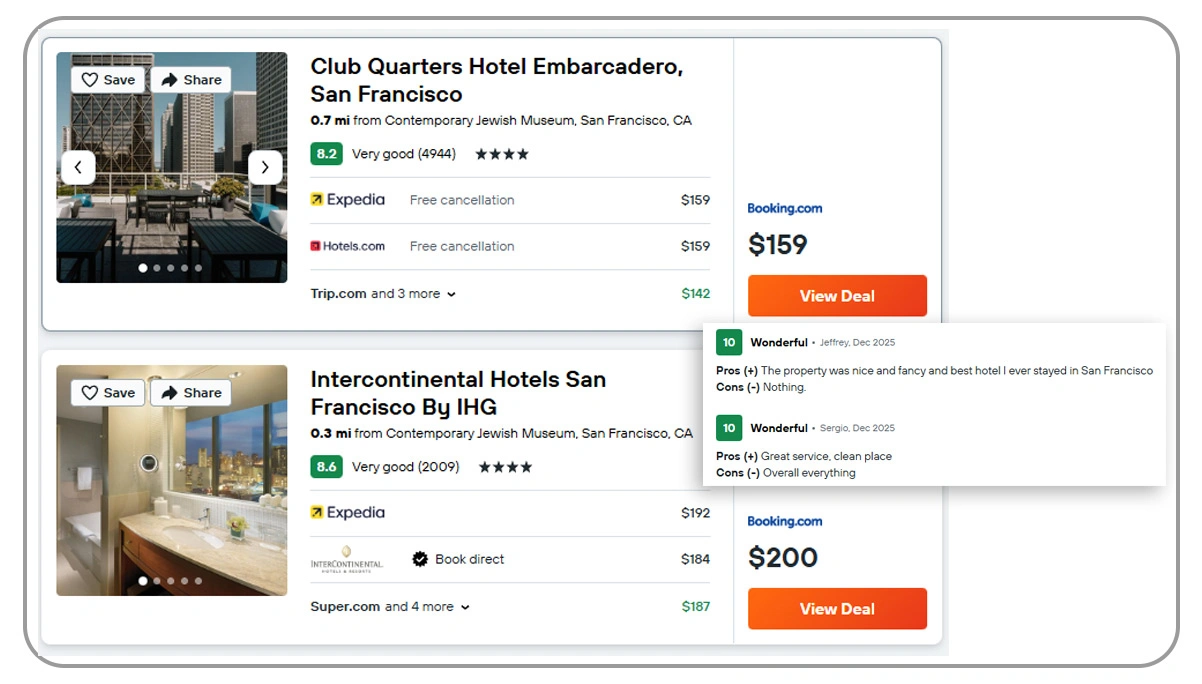Open Intercontinental Hotels San Francisco title

pyautogui.click(x=458, y=393)
